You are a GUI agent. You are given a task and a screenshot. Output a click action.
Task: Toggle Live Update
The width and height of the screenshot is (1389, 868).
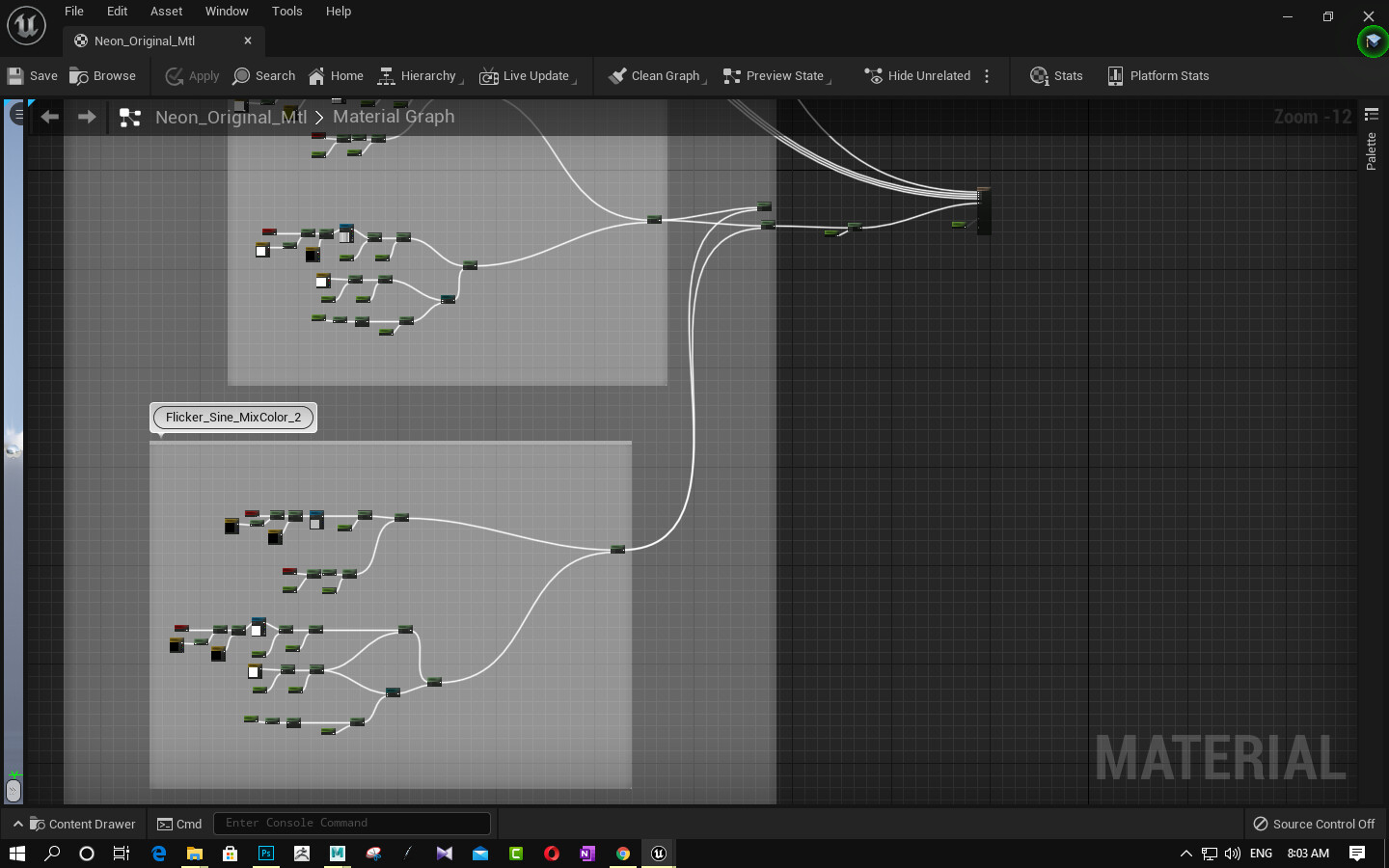pyautogui.click(x=528, y=76)
